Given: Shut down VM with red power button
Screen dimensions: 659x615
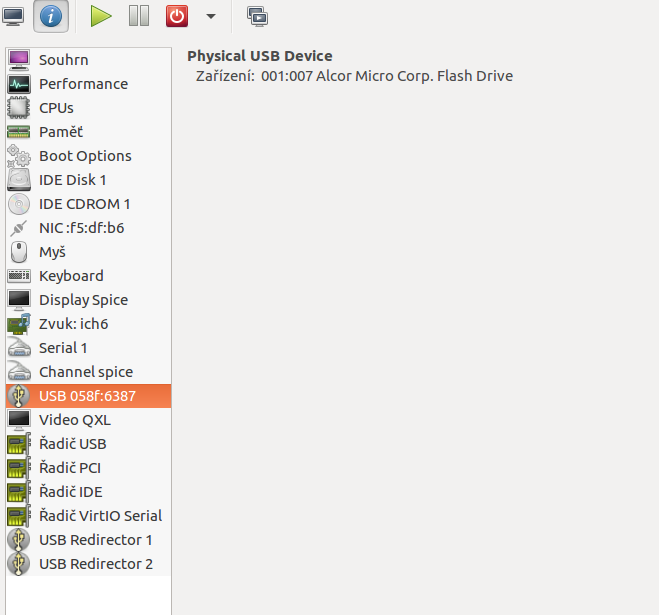Looking at the screenshot, I should click(177, 16).
